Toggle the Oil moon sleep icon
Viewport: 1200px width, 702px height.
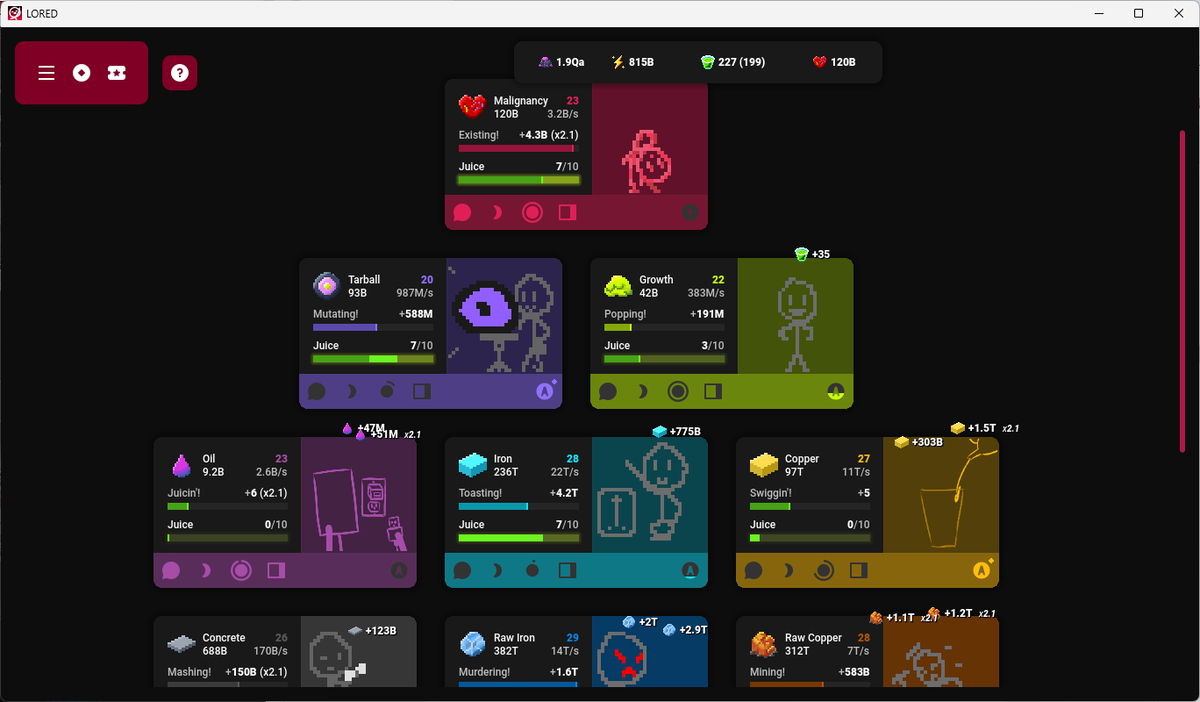point(206,570)
